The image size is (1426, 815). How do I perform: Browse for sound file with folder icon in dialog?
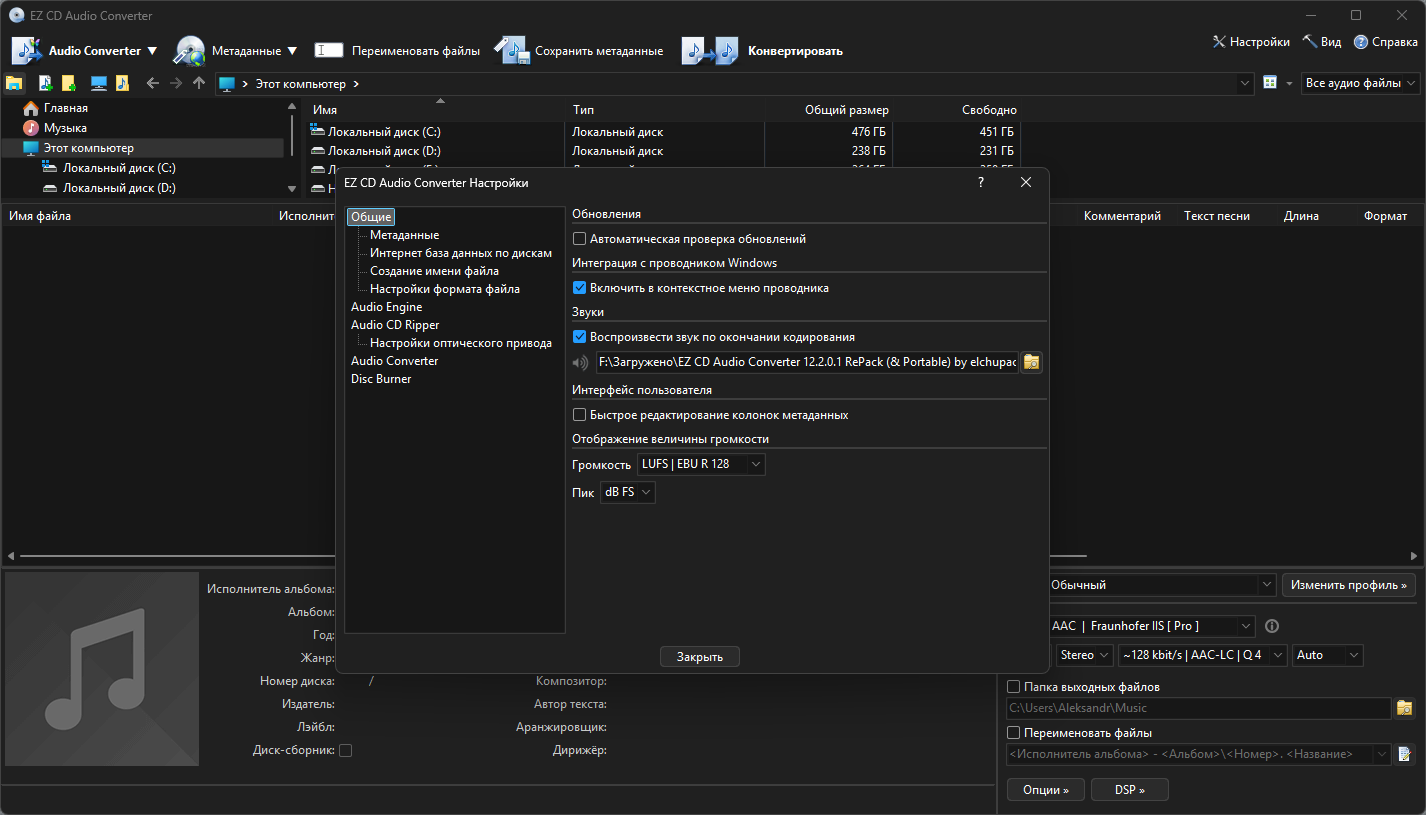click(x=1031, y=362)
